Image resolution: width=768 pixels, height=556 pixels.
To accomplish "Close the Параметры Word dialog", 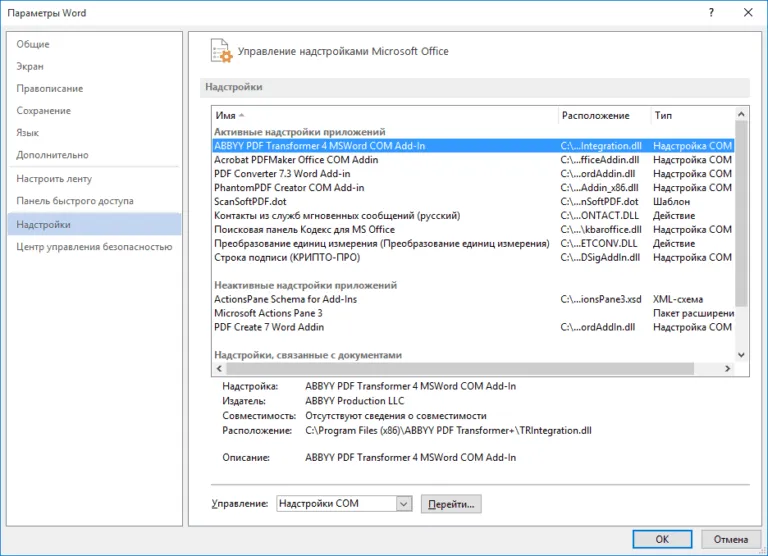I will (748, 13).
